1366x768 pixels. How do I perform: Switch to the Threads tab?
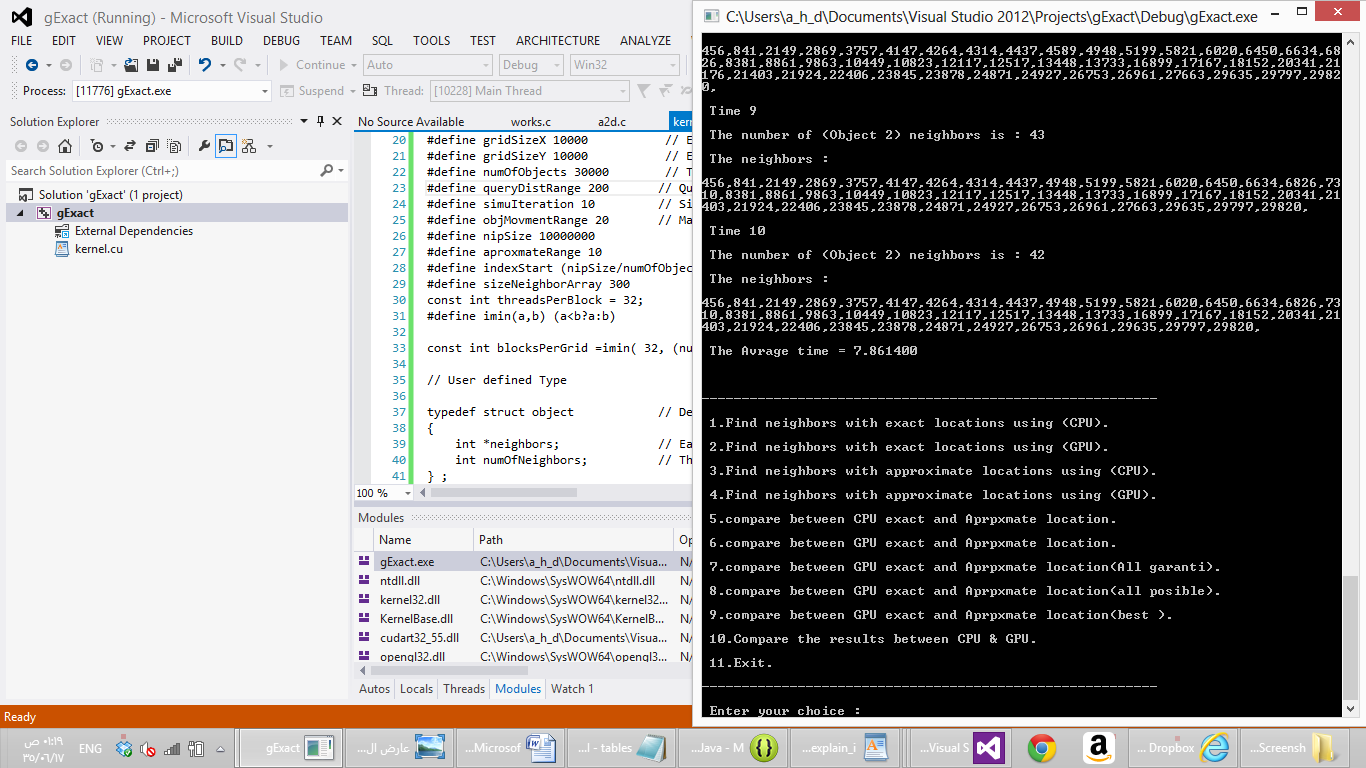pyautogui.click(x=464, y=688)
